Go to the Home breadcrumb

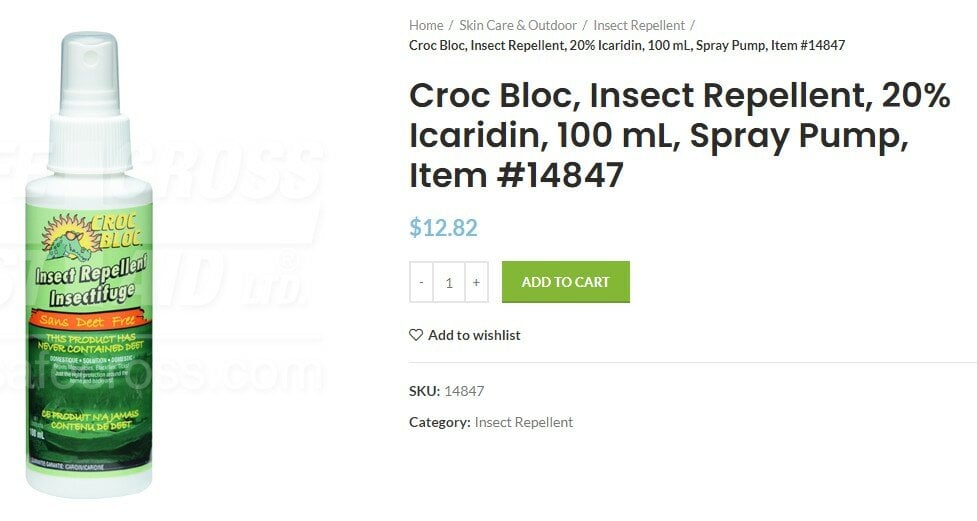(x=426, y=26)
